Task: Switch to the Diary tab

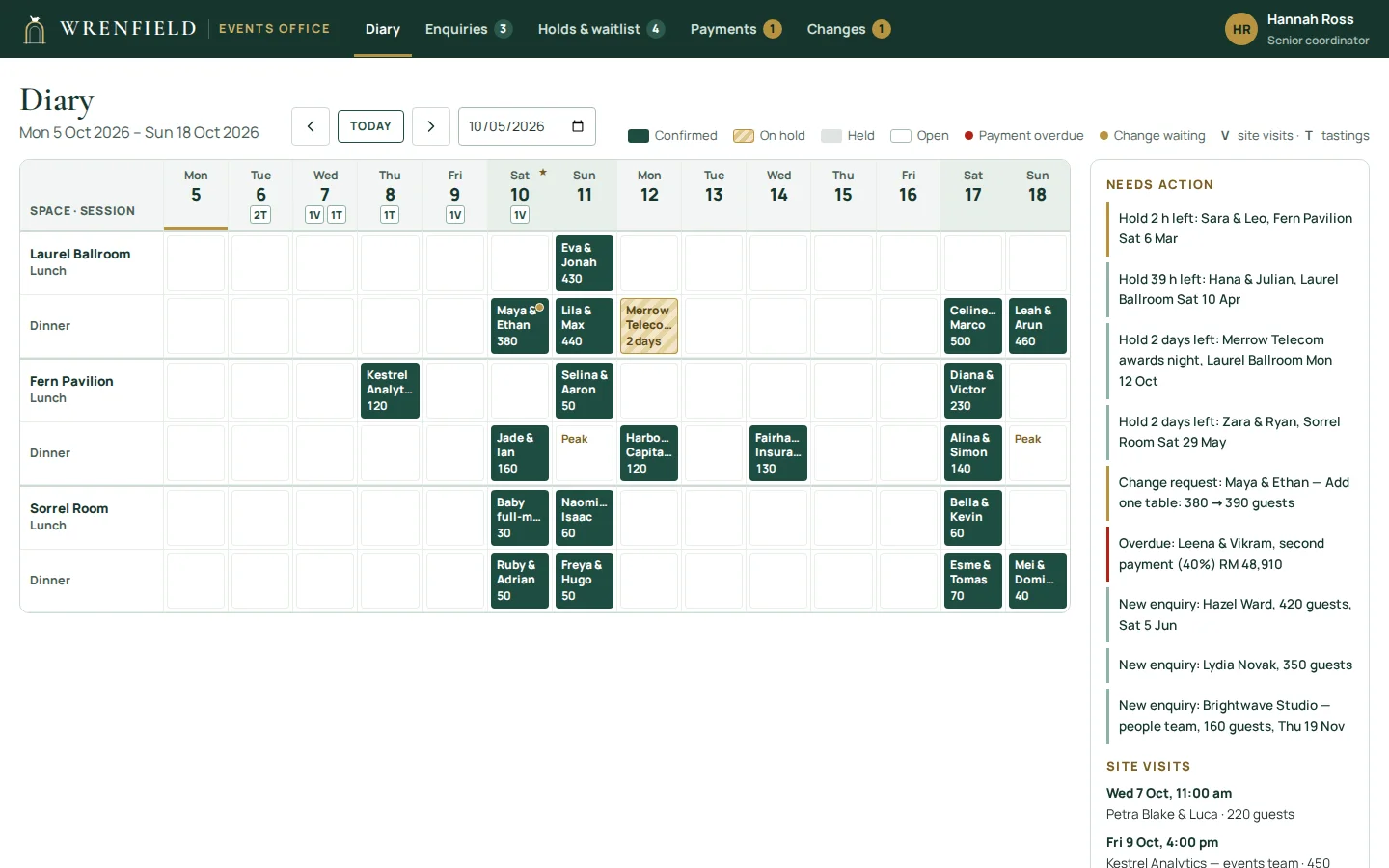Action: click(383, 29)
